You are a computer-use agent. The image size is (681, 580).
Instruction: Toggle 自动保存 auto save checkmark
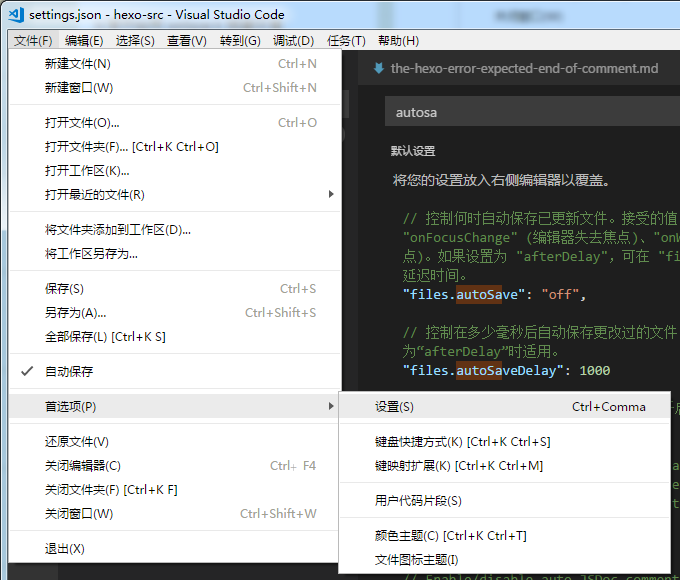(27, 371)
